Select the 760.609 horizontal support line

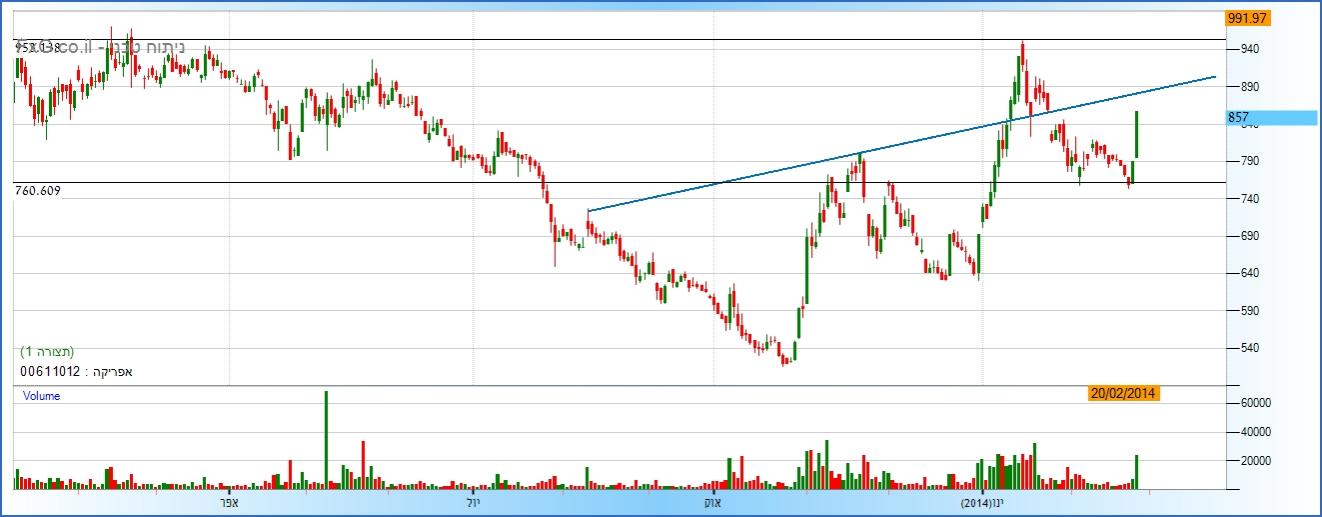[x=400, y=183]
